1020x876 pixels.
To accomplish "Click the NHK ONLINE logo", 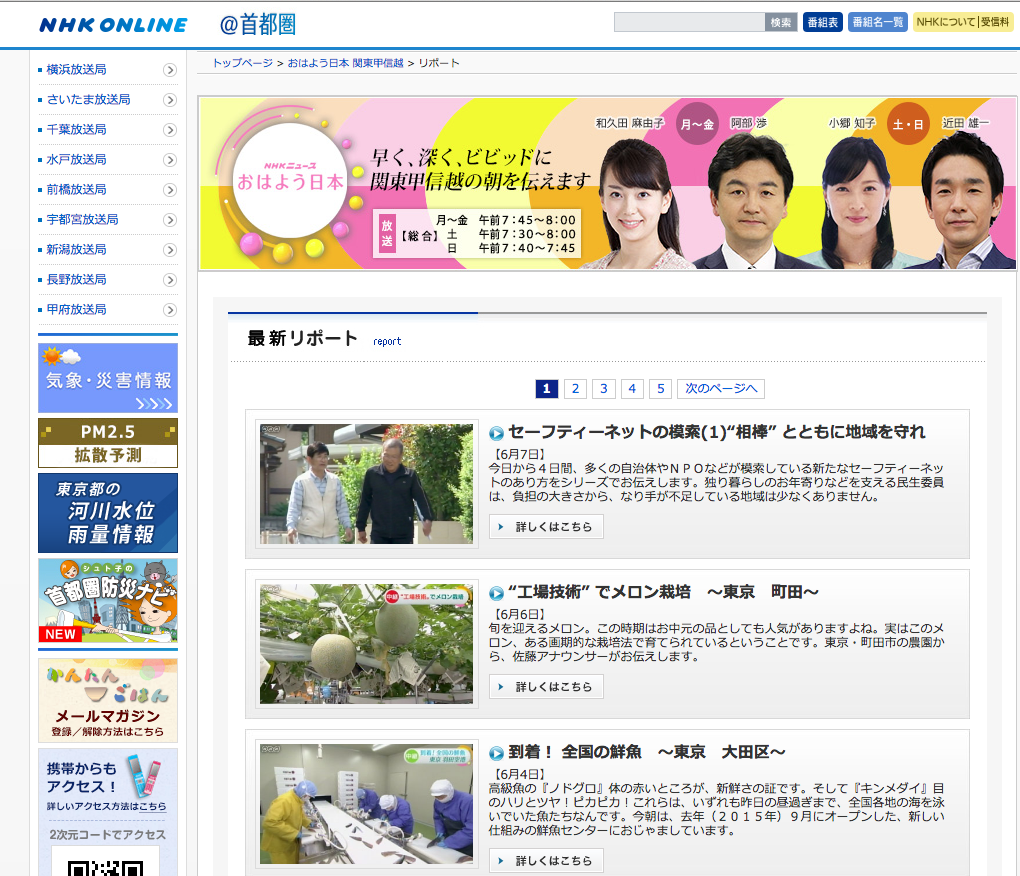I will [113, 25].
